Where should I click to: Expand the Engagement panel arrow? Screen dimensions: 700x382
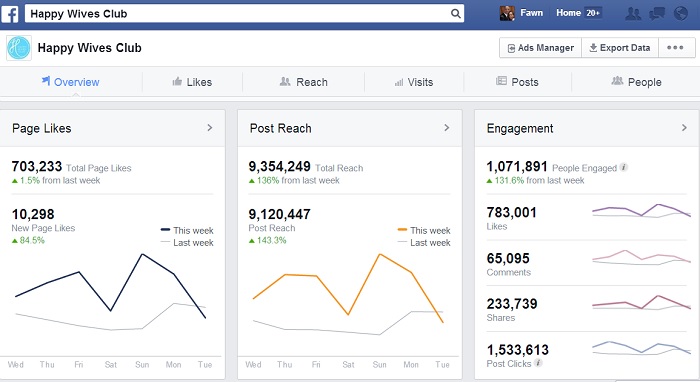(x=684, y=128)
